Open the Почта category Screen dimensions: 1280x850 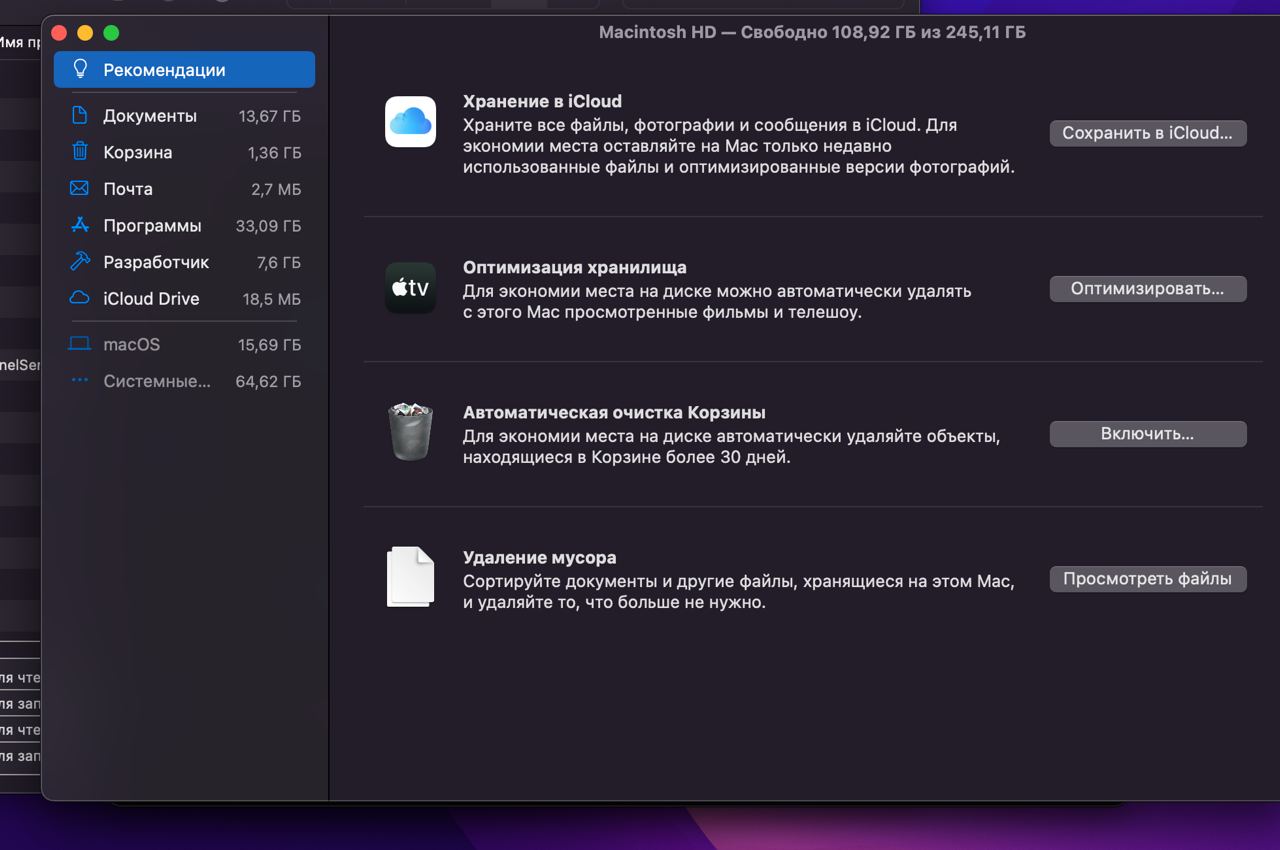click(x=184, y=189)
